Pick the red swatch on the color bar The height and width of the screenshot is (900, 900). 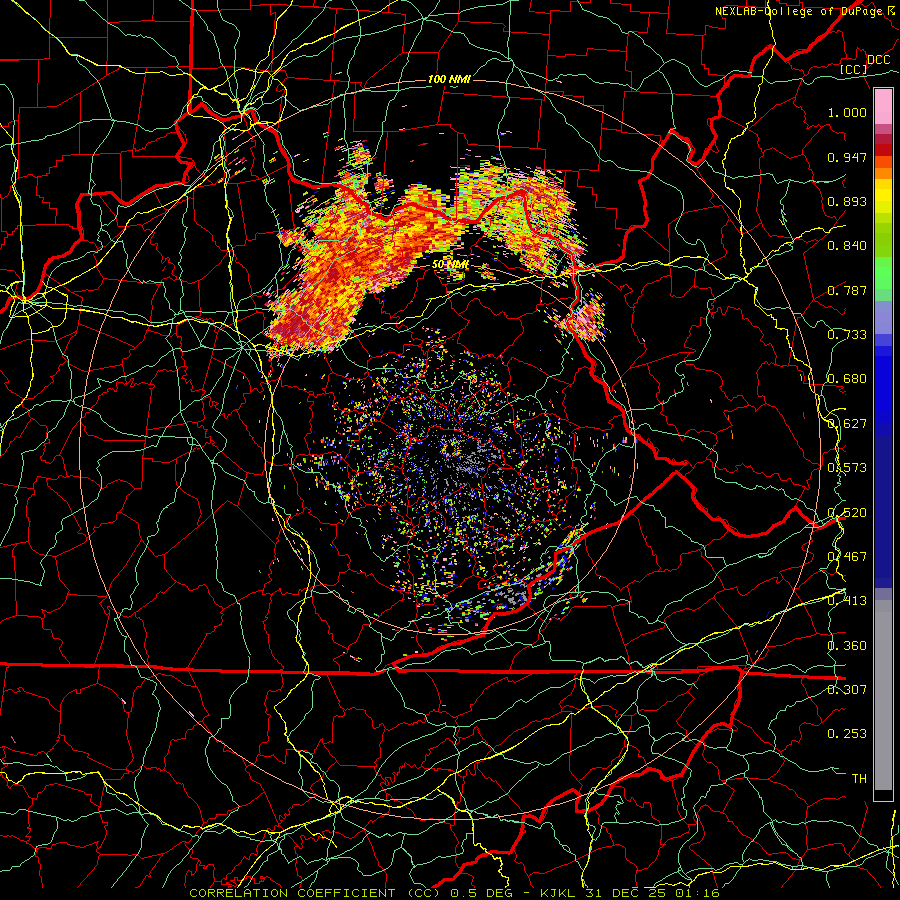point(883,150)
